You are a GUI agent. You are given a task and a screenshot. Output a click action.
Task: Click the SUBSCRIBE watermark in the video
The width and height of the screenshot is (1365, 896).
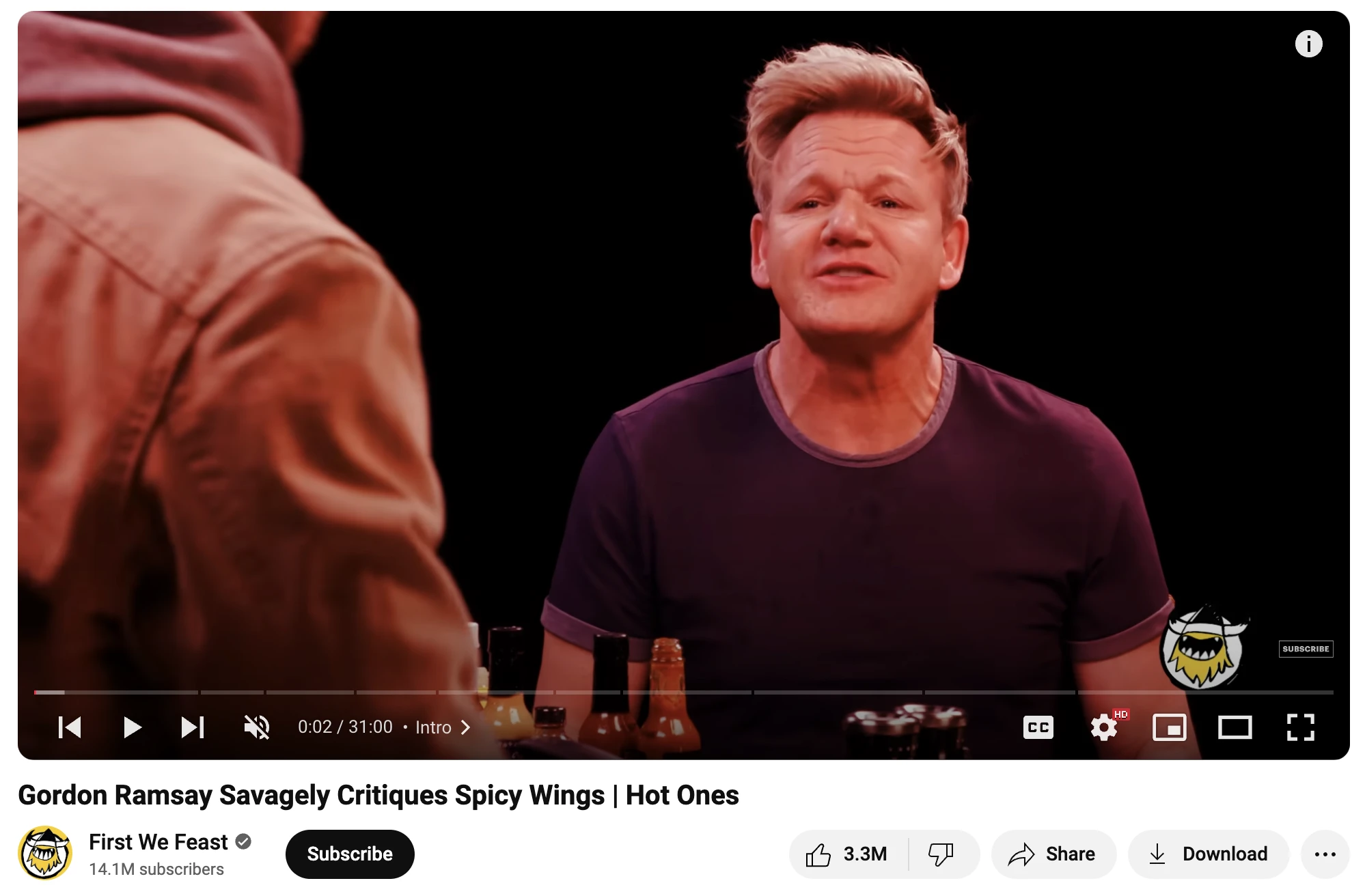coord(1306,649)
